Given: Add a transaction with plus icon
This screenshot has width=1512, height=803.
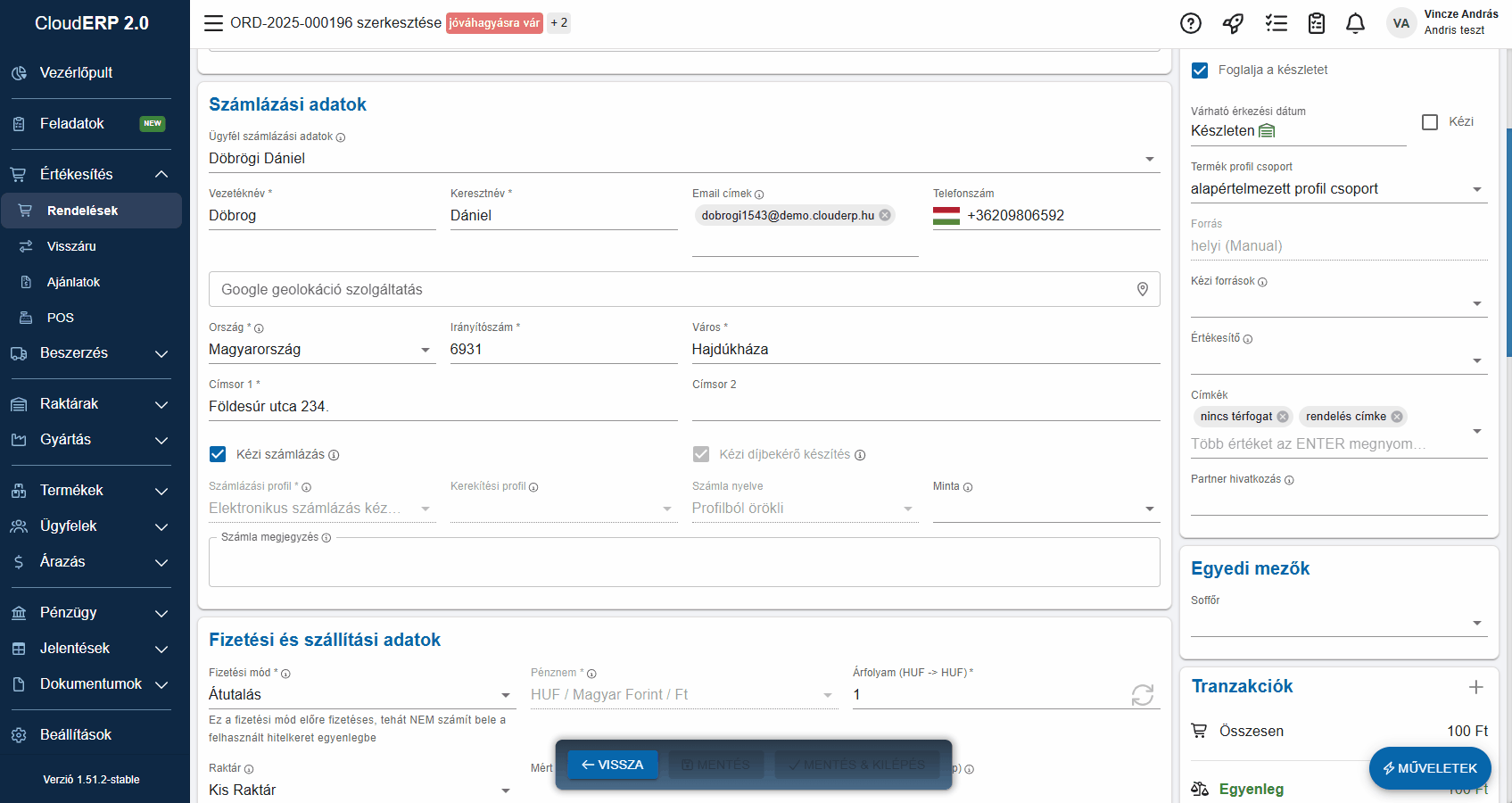Looking at the screenshot, I should pos(1475,686).
